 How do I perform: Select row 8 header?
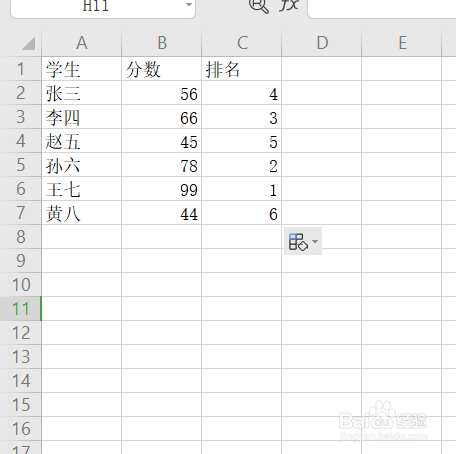pos(21,237)
